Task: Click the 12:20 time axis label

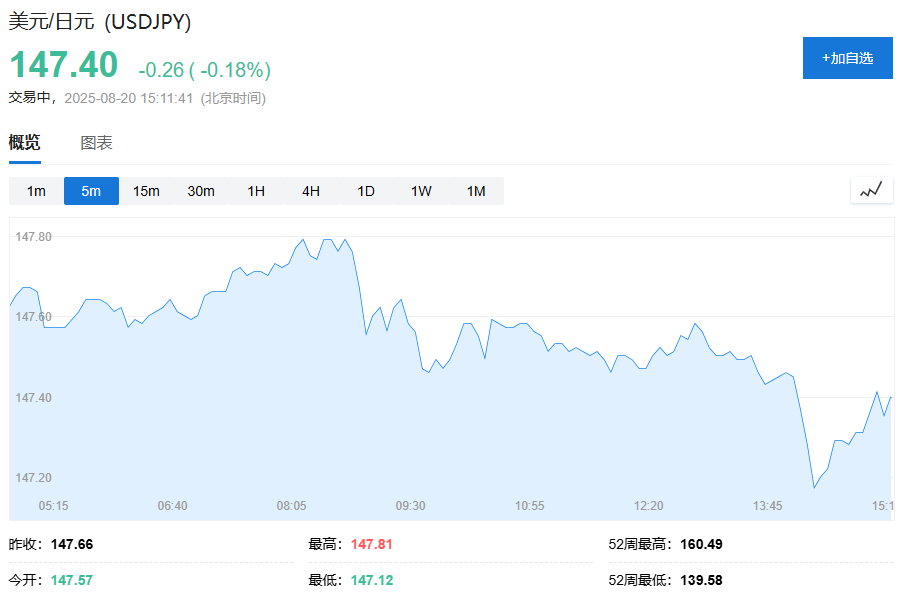Action: [x=648, y=506]
